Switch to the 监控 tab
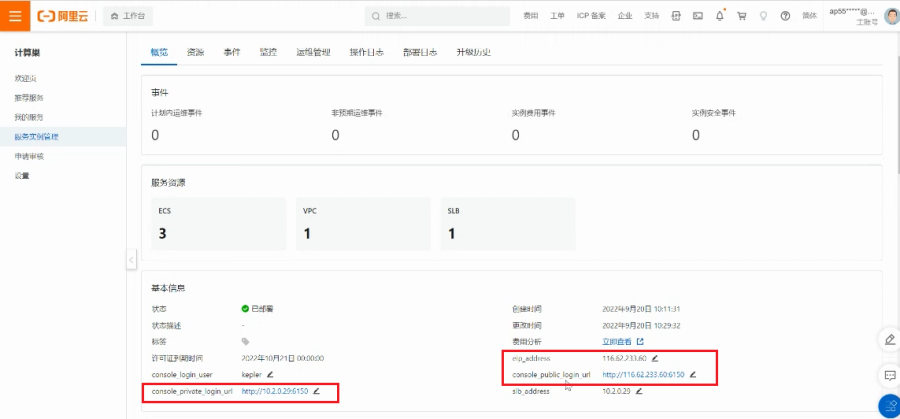Screen dimensions: 900x419 tap(268, 52)
